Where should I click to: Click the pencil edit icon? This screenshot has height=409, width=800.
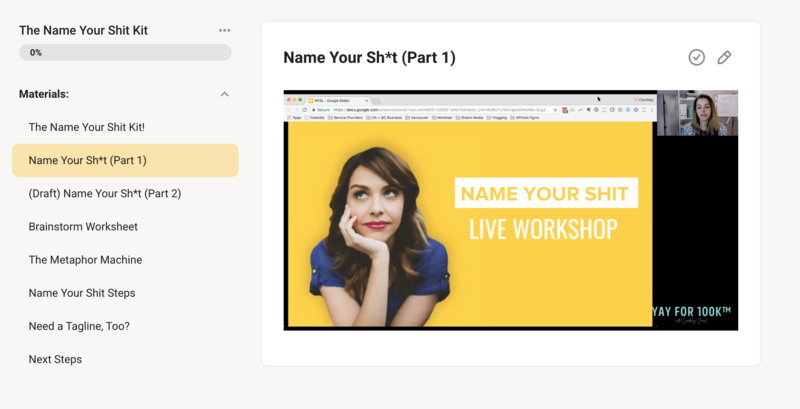(724, 58)
